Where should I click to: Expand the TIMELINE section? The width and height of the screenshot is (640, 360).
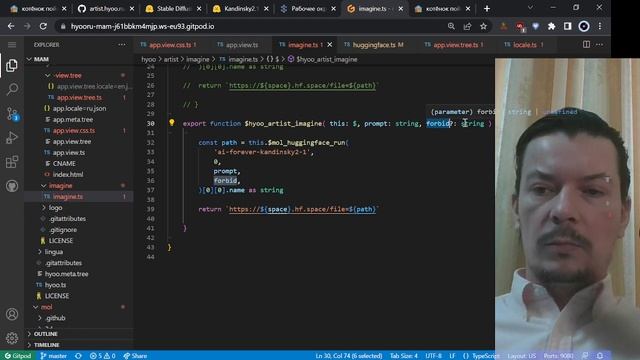click(x=79, y=345)
